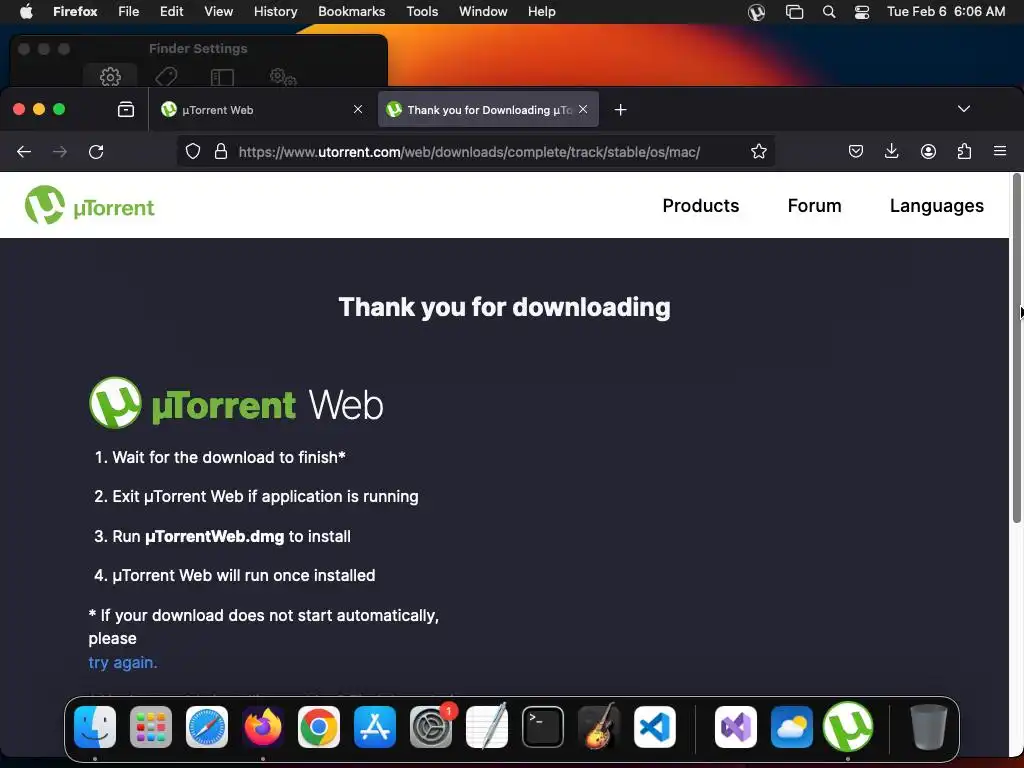This screenshot has width=1024, height=768.
Task: Click Firefox icon in the Dock
Action: point(263,727)
